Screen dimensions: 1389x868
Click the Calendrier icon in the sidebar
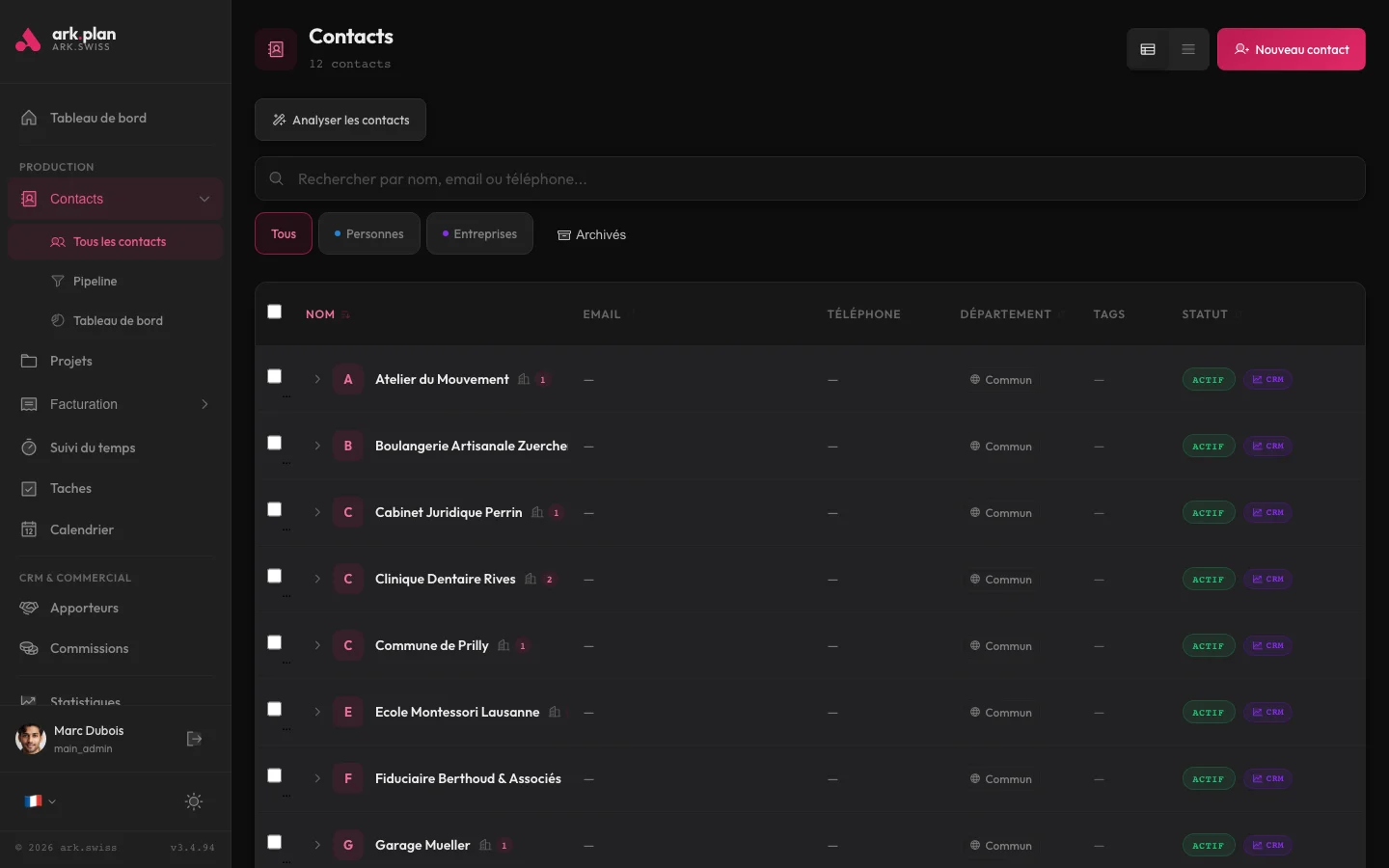tap(28, 529)
